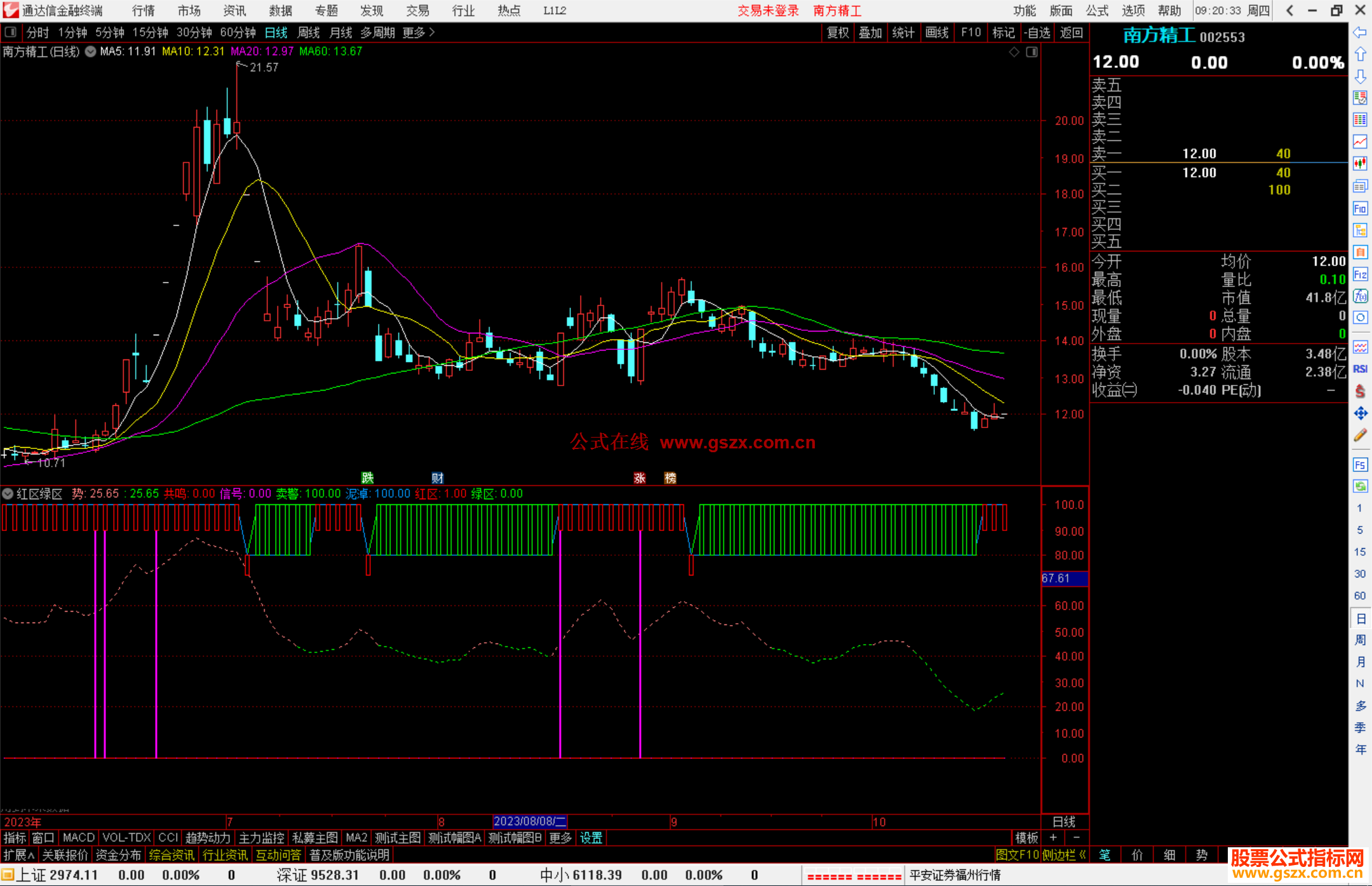Switch to the MACD indicator tab
The width and height of the screenshot is (1372, 886).
(78, 838)
